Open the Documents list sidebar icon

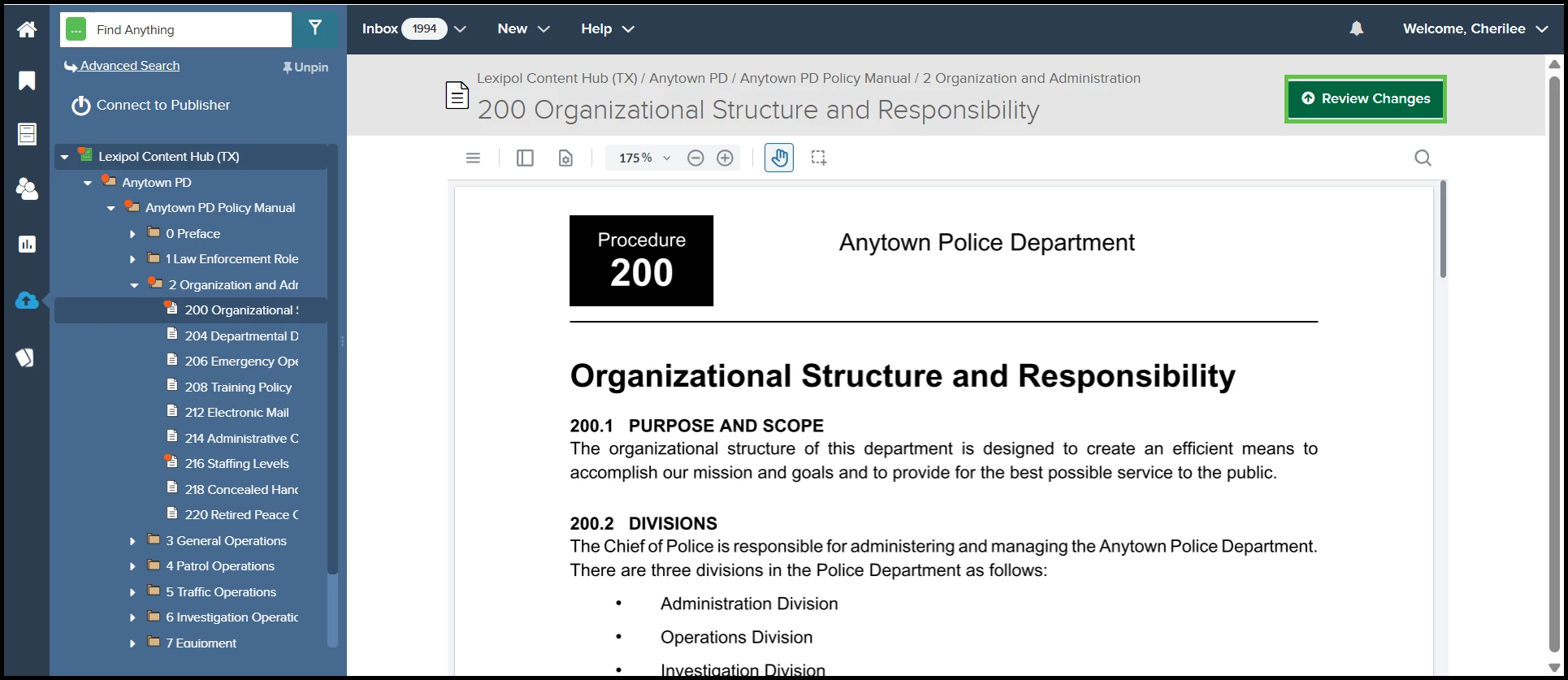[27, 134]
